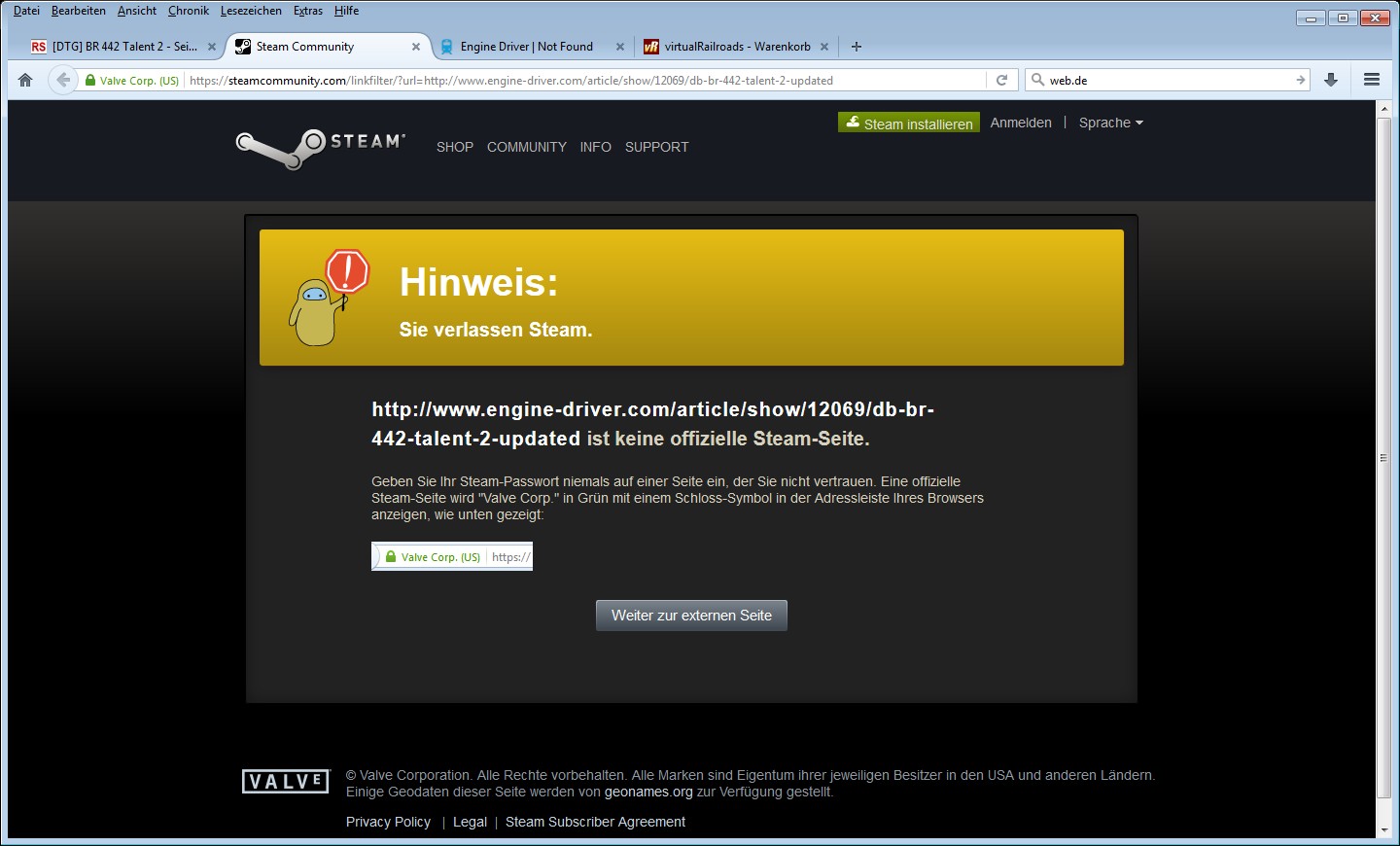Viewport: 1400px width, 846px height.
Task: Click the vertical scrollbar thumb
Action: [x=1384, y=457]
